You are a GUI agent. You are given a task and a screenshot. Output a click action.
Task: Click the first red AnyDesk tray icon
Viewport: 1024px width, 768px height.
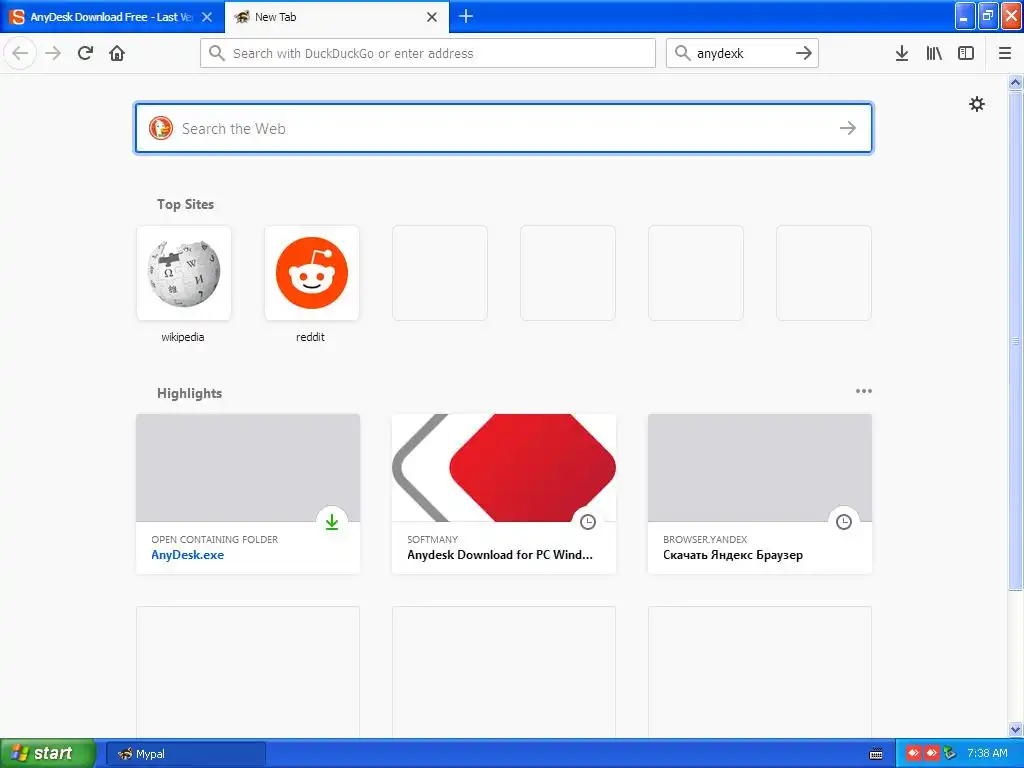(x=914, y=754)
